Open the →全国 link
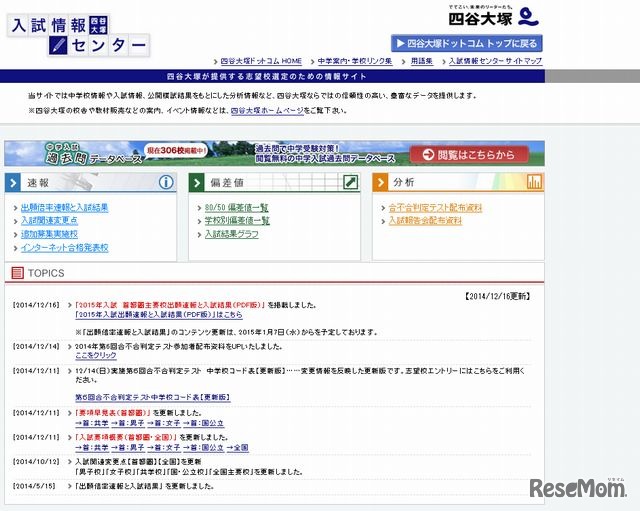 238,448
